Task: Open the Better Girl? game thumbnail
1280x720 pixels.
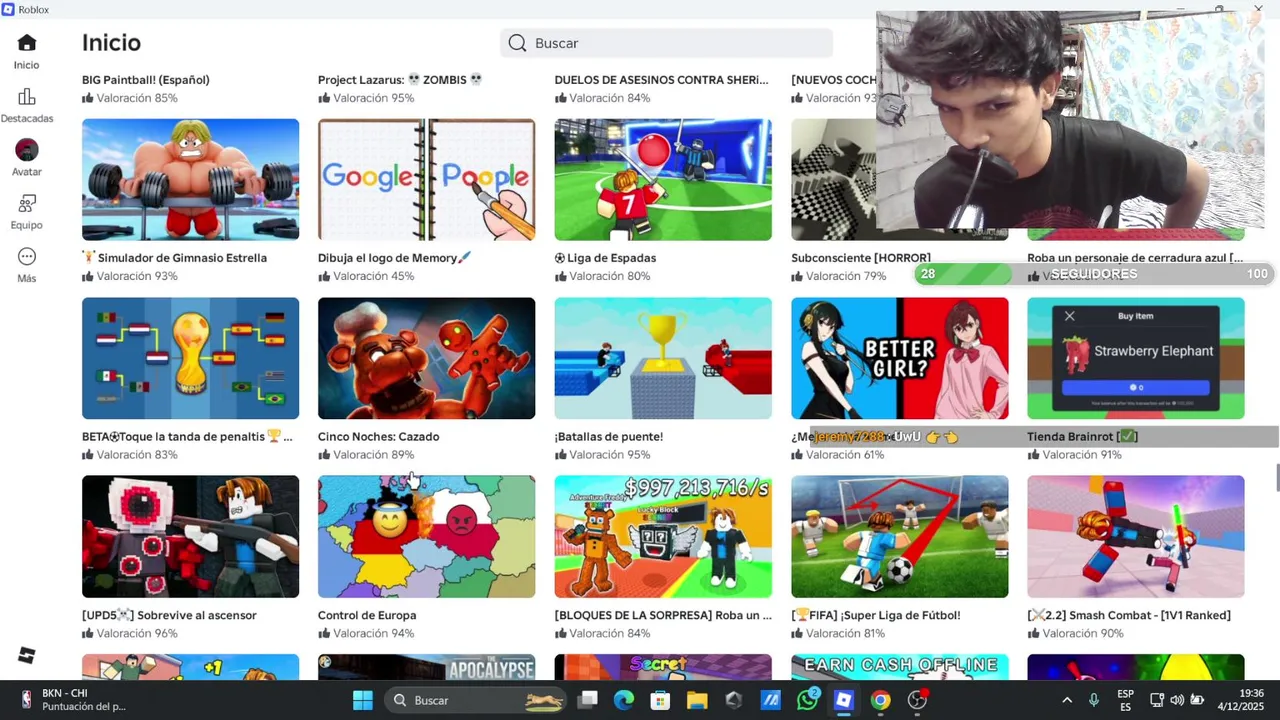Action: [x=900, y=358]
